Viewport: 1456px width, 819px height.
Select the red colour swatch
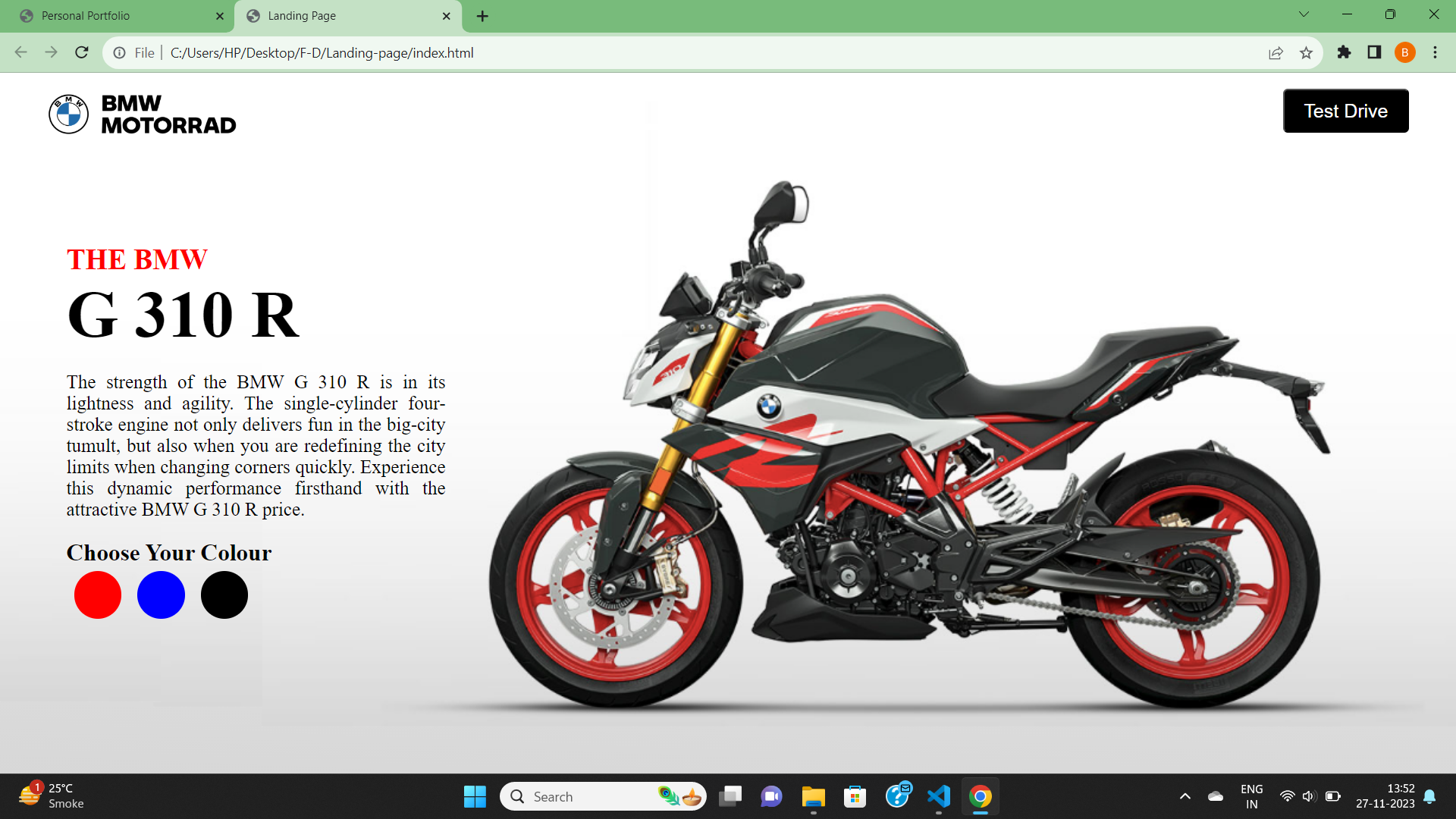98,595
